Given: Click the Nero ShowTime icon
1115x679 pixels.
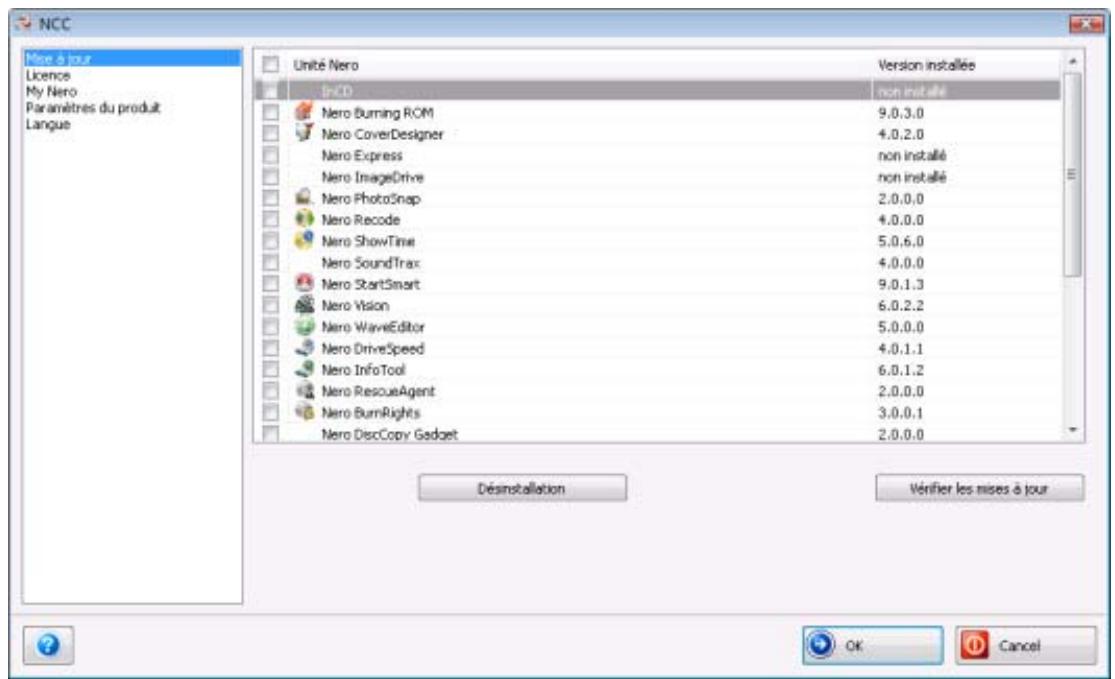Looking at the screenshot, I should pos(304,240).
